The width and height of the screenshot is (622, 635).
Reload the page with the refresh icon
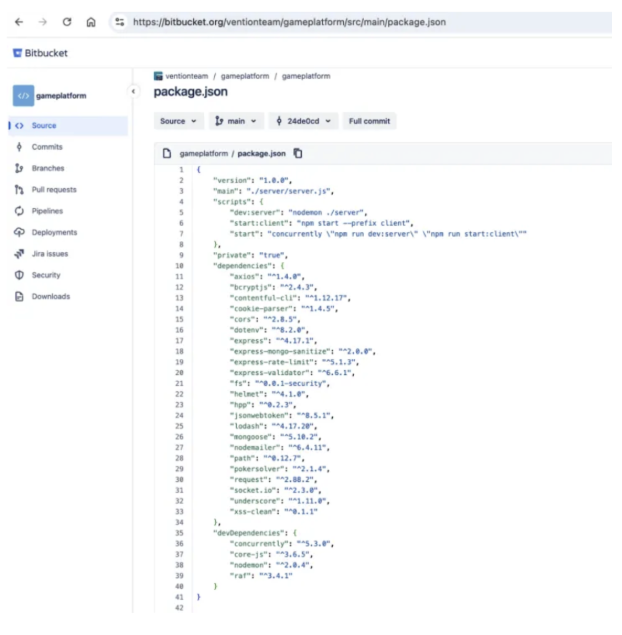[x=65, y=22]
